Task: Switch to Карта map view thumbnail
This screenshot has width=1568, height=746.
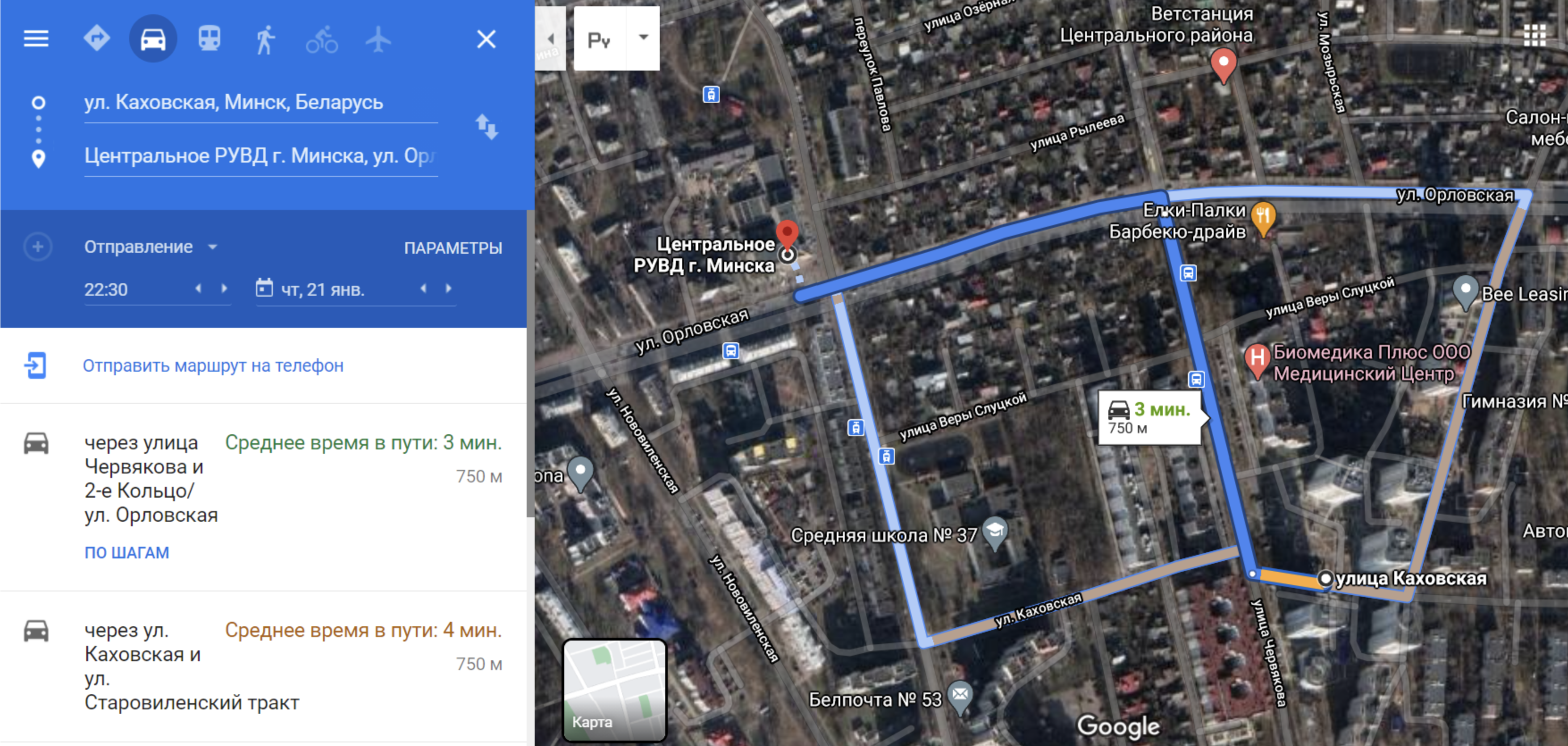Action: coord(614,689)
